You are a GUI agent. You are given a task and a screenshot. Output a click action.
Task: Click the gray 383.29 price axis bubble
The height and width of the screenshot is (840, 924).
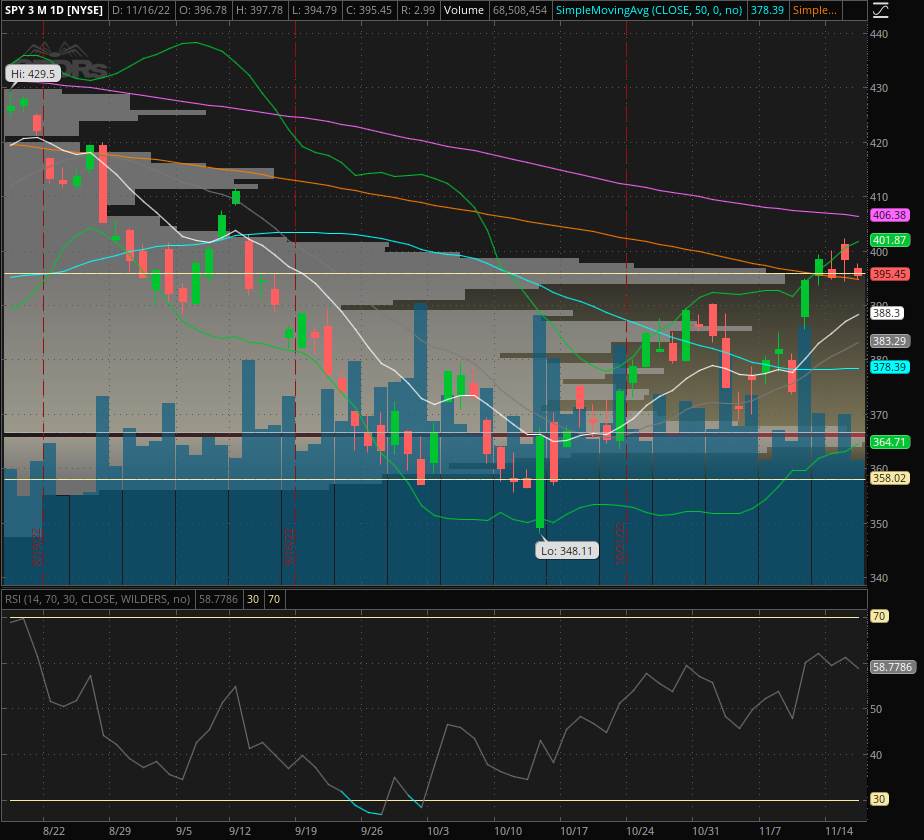click(889, 341)
